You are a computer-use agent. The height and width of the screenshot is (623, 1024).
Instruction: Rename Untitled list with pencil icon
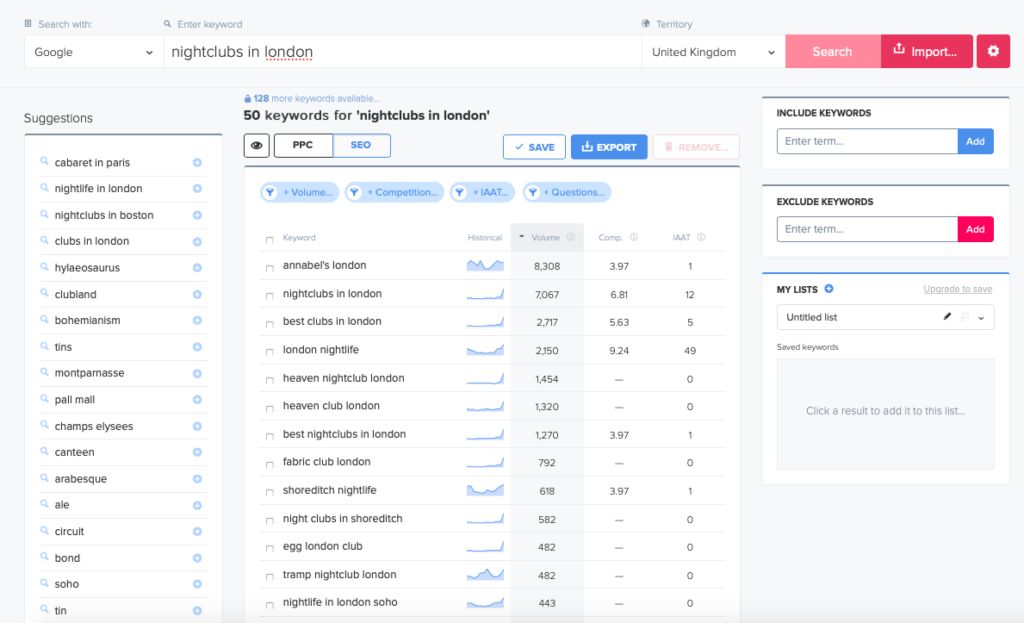(947, 317)
